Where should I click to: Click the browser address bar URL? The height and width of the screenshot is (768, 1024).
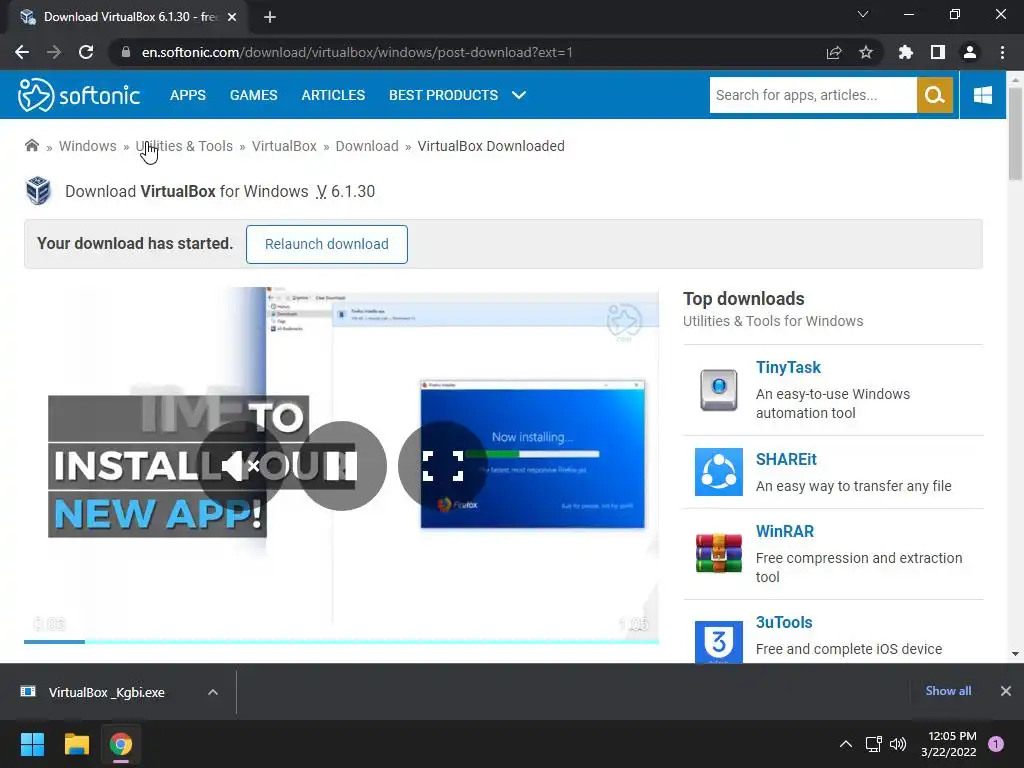pos(357,52)
